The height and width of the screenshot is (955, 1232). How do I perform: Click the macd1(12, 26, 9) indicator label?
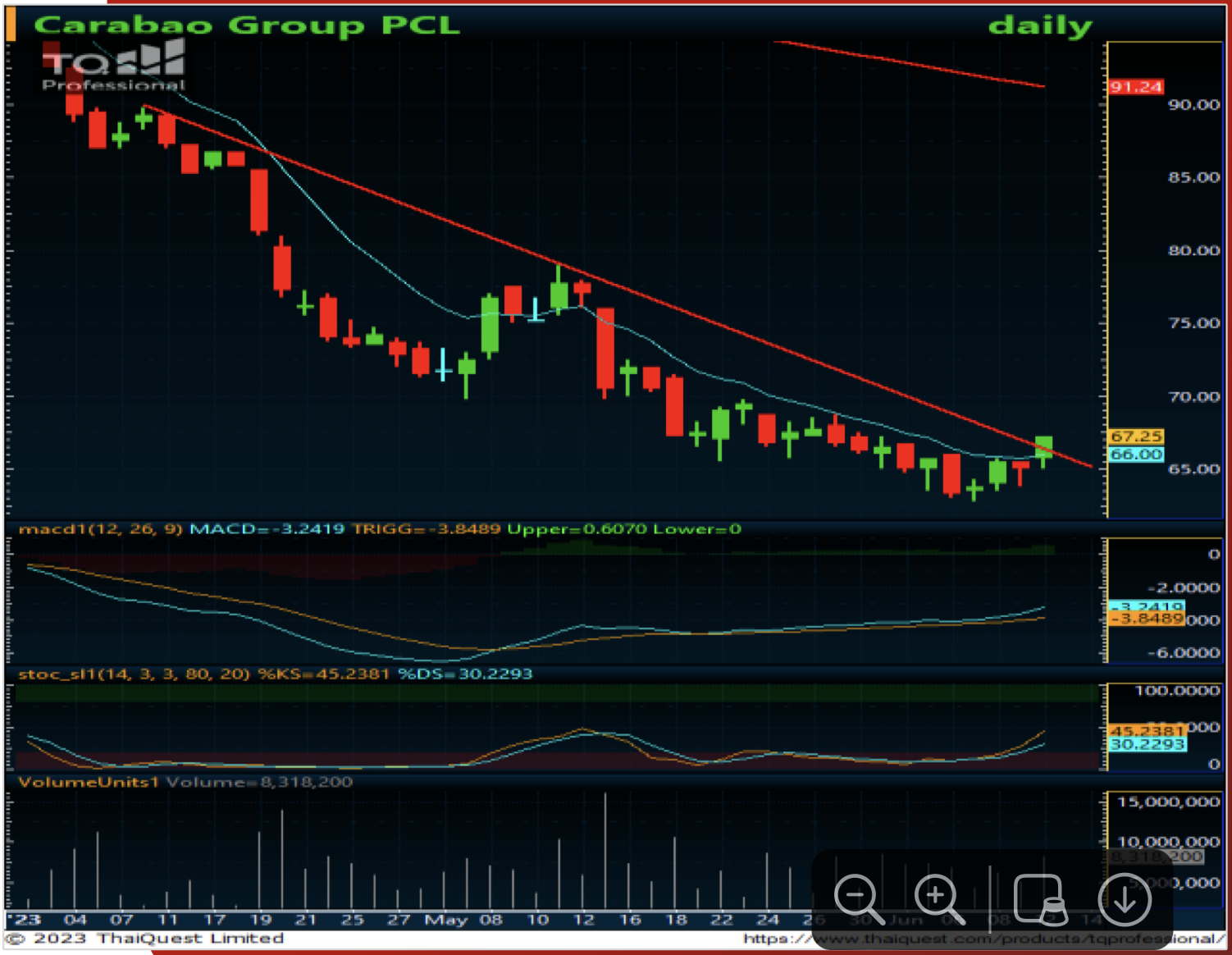(101, 529)
